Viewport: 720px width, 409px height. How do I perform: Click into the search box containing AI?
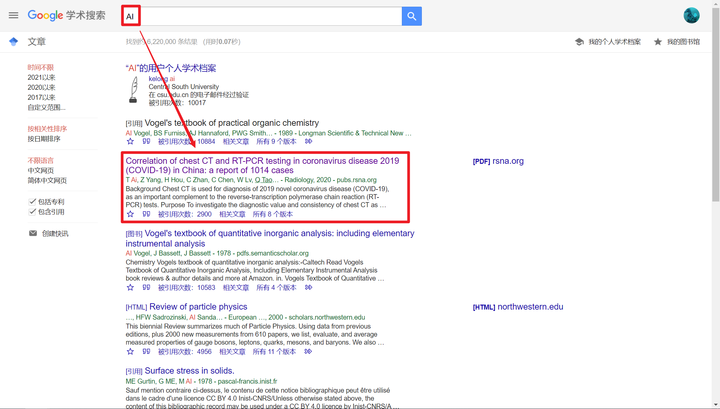coord(262,16)
